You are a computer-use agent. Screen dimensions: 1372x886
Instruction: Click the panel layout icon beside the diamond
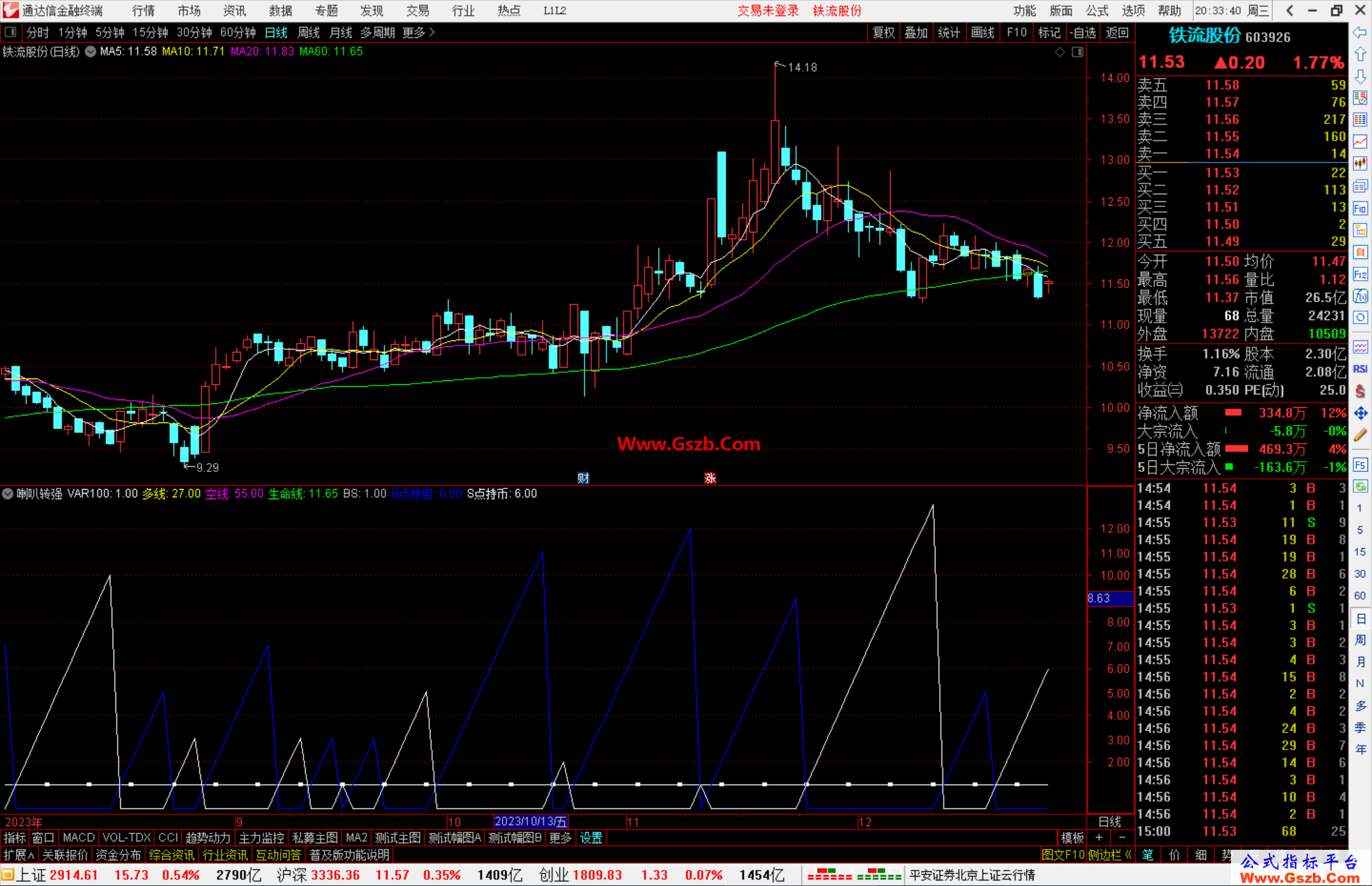(x=1077, y=52)
